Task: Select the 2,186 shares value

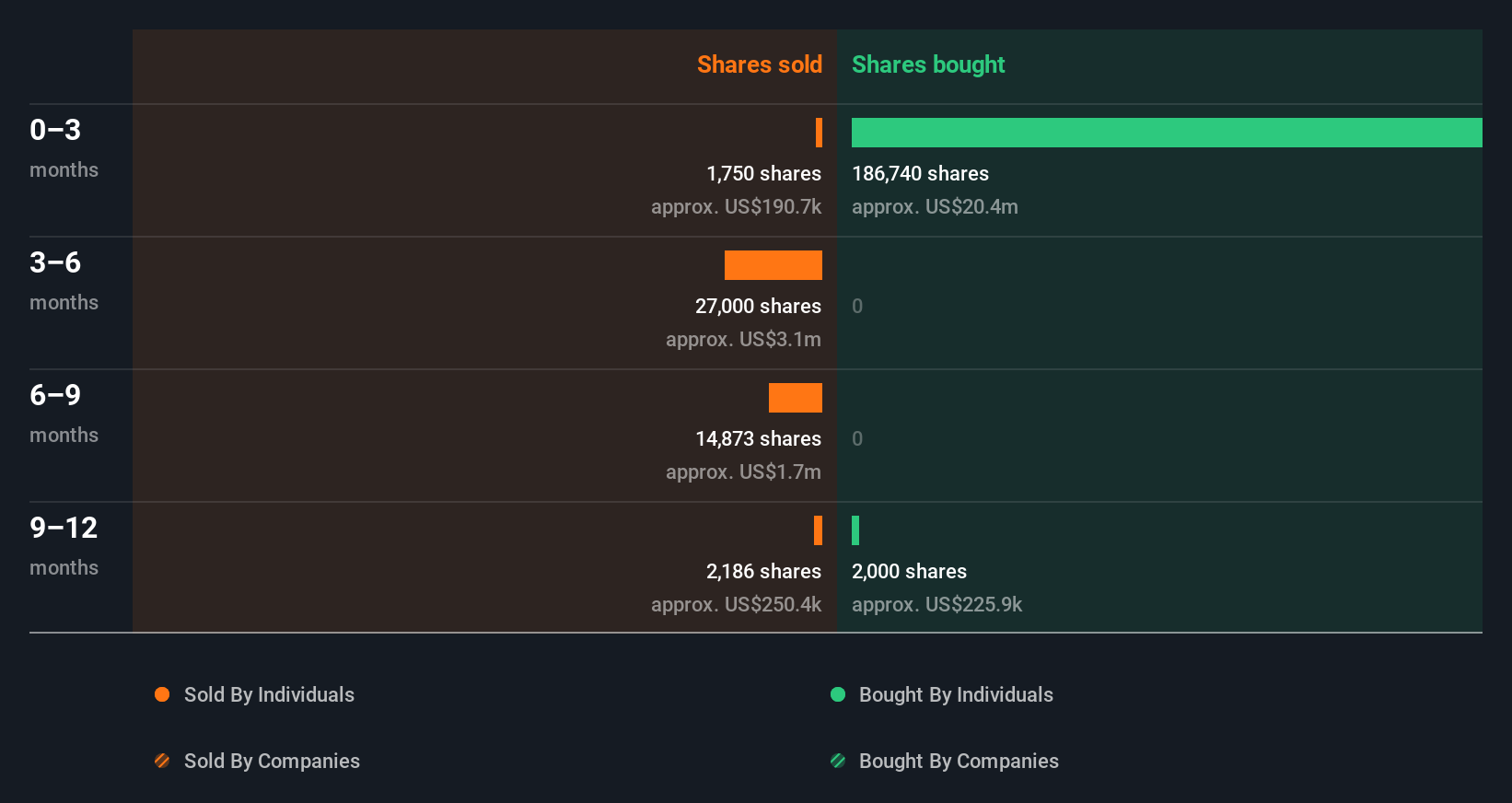Action: [763, 571]
